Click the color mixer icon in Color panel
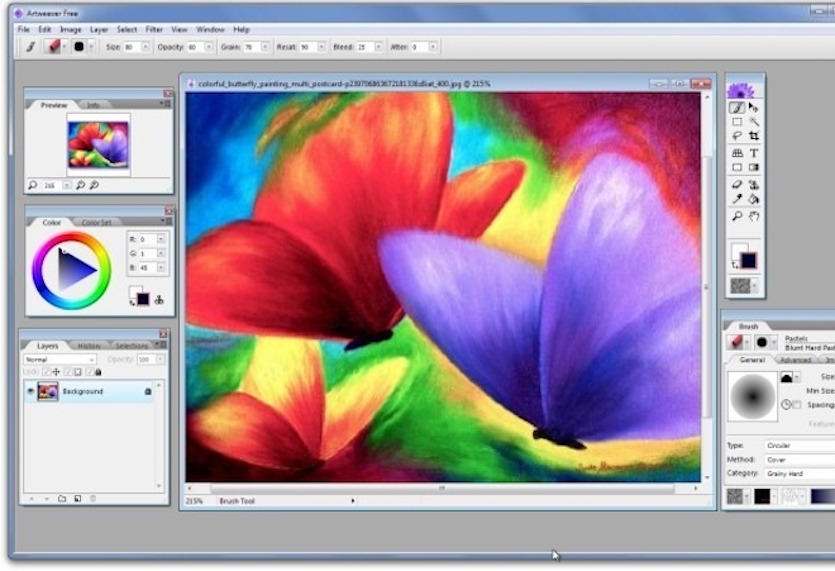 tap(159, 300)
